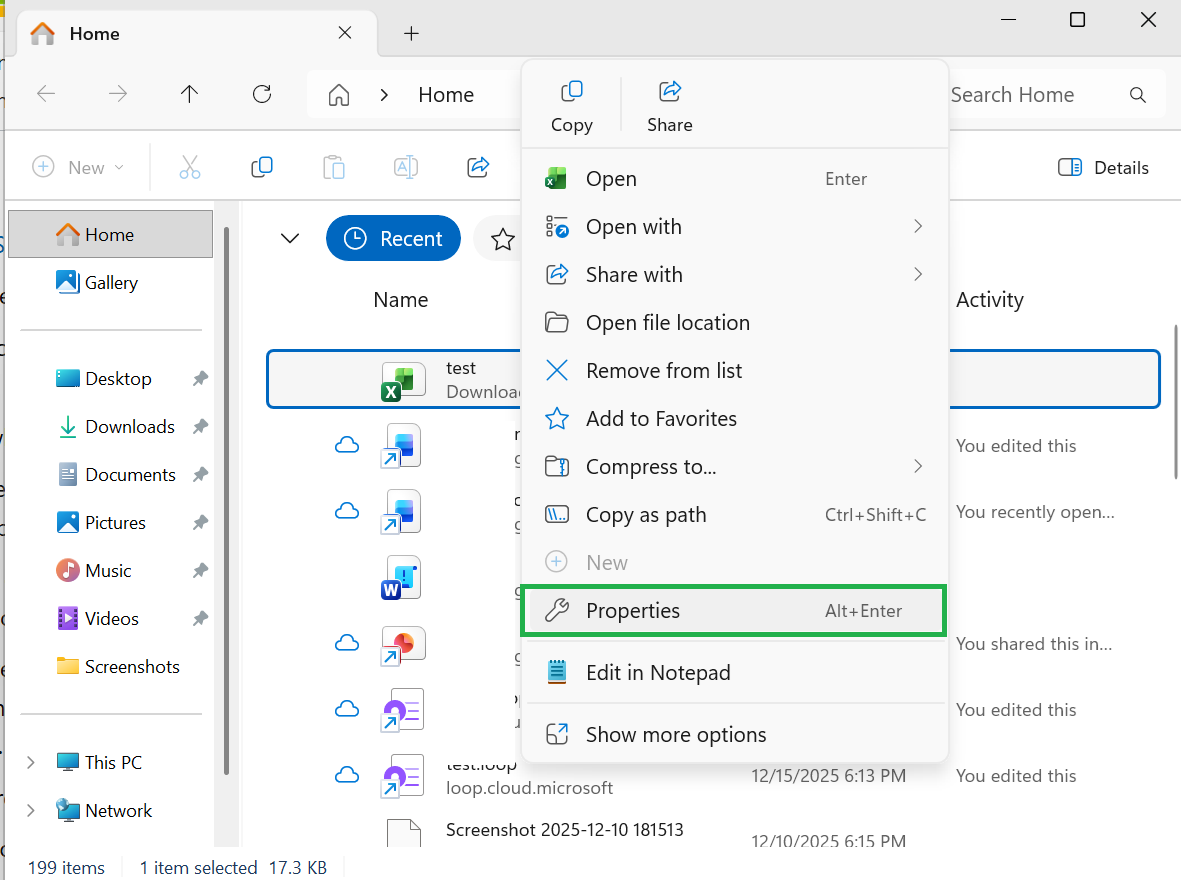This screenshot has width=1181, height=880.
Task: Click the search magnifier icon
Action: (1137, 95)
